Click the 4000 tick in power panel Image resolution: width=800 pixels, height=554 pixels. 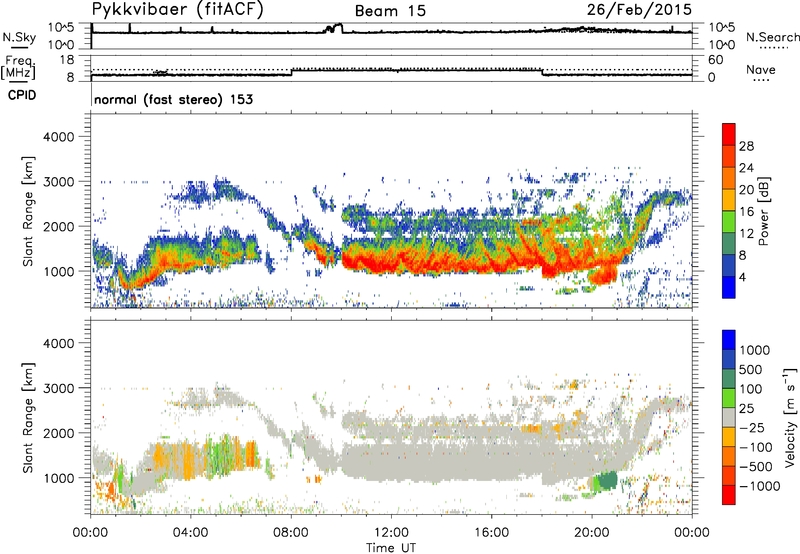click(x=59, y=137)
